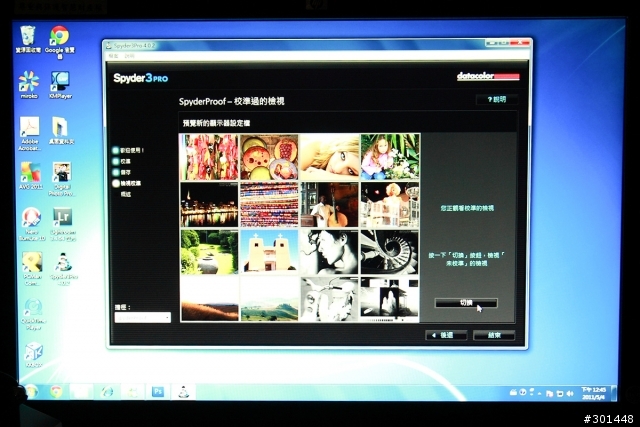Open the desktop folder next to Adobe Acrobat
The image size is (640, 427).
(x=61, y=131)
